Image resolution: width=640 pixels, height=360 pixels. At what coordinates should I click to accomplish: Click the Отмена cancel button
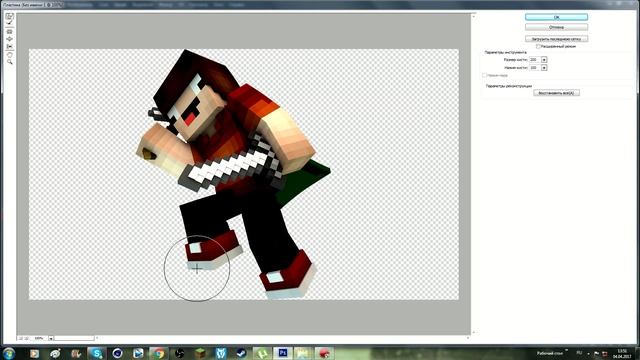[556, 27]
